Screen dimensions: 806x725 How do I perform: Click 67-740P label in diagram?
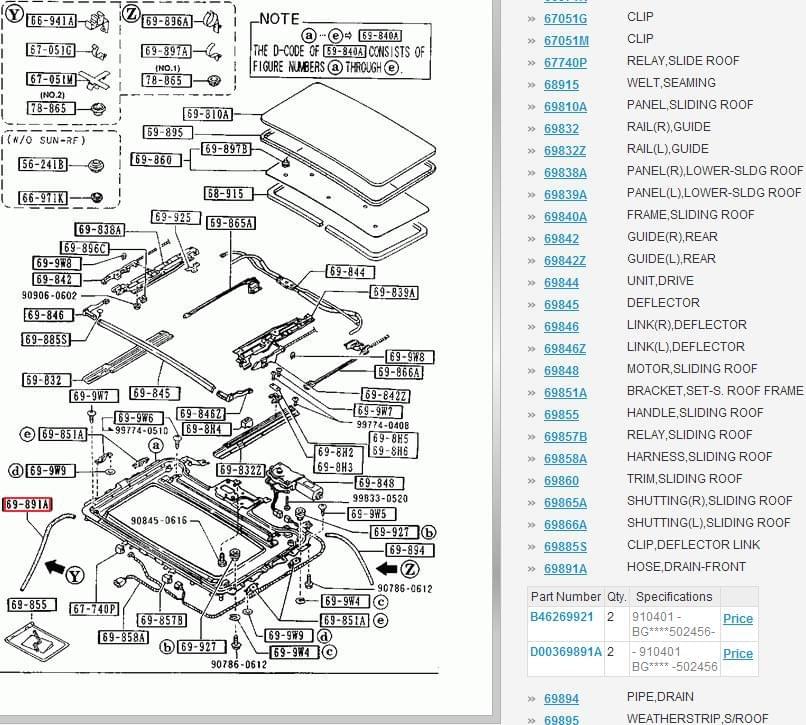94,609
